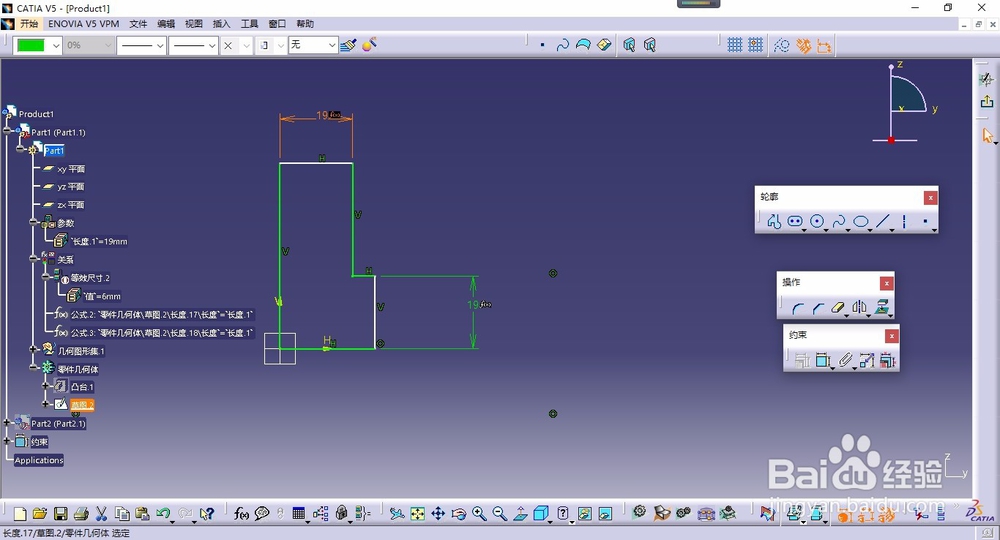Open the 0% transparency dropdown

(108, 45)
